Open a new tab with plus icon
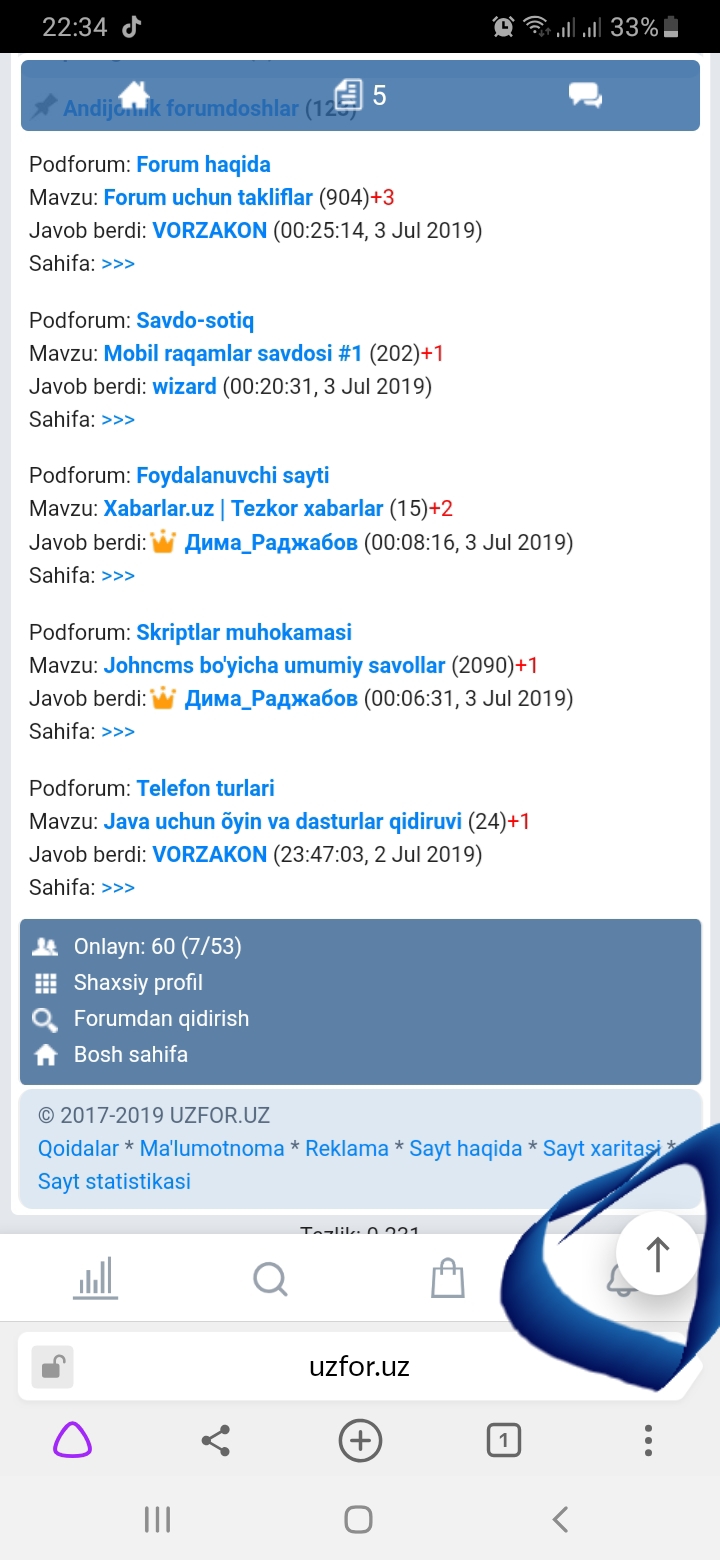Screen dimensions: 720x1560 tap(360, 1441)
